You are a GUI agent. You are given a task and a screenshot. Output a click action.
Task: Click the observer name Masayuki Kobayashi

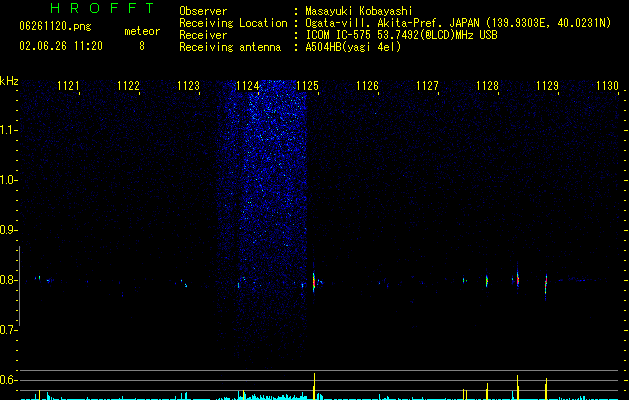click(x=359, y=11)
